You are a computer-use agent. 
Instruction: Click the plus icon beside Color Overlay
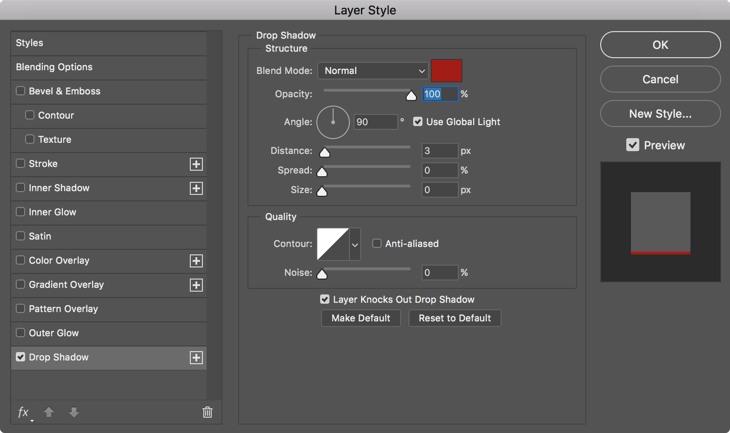(196, 261)
